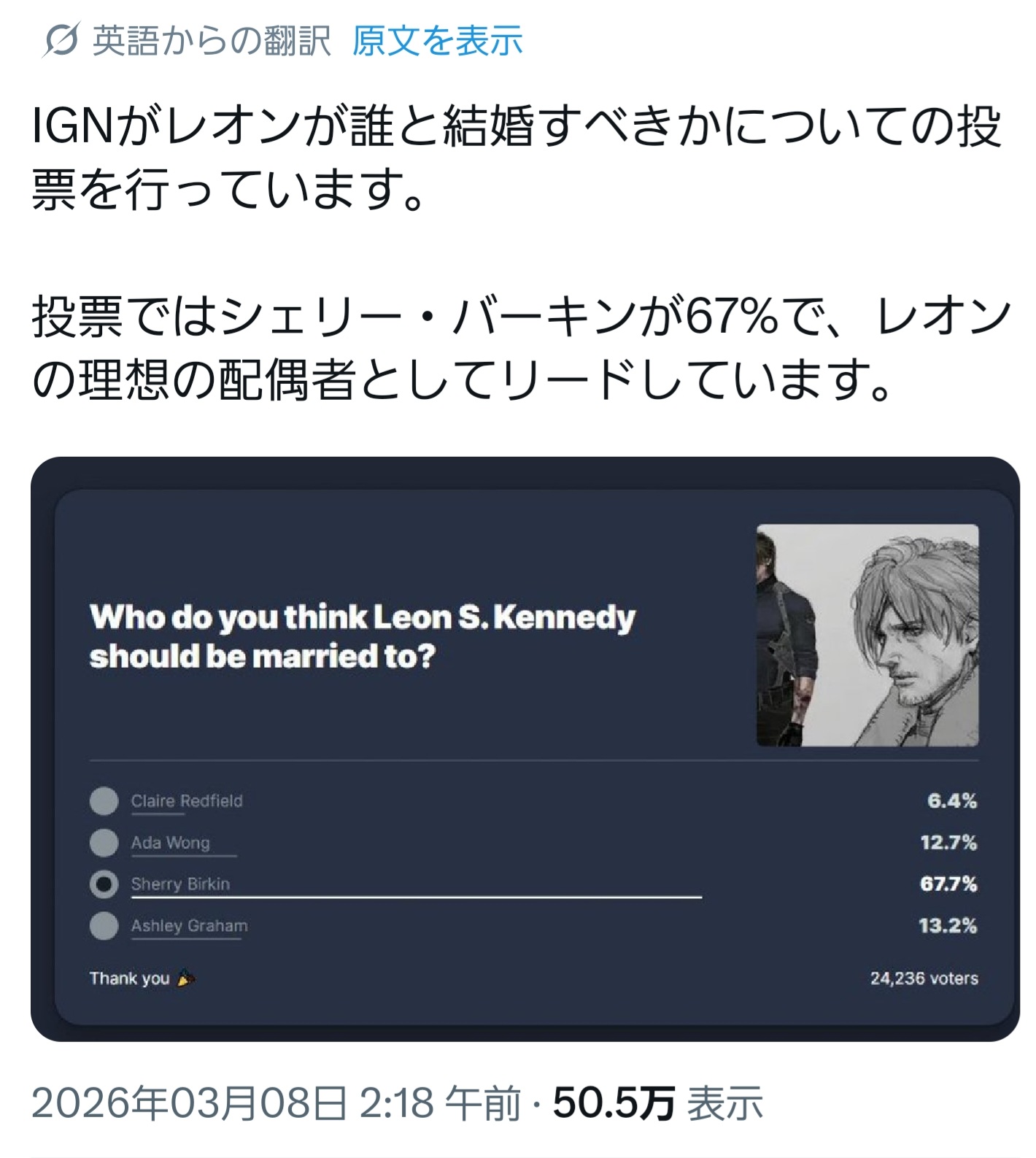Screen dimensions: 1036x1158
Task: Click the poll question about Leon S. Kennedy
Action: click(x=363, y=636)
